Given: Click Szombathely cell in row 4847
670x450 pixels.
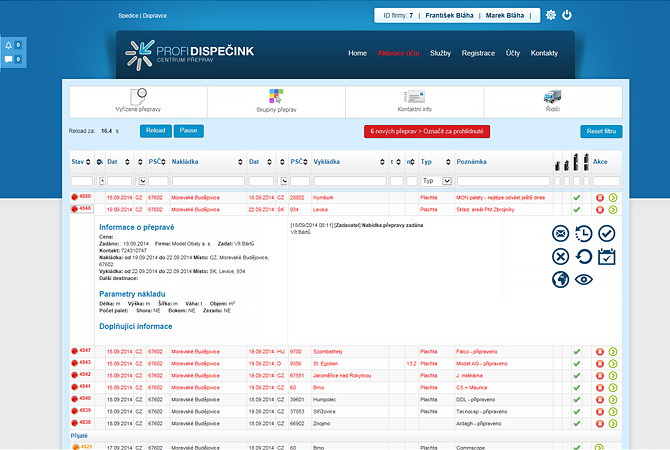Looking at the screenshot, I should 328,352.
